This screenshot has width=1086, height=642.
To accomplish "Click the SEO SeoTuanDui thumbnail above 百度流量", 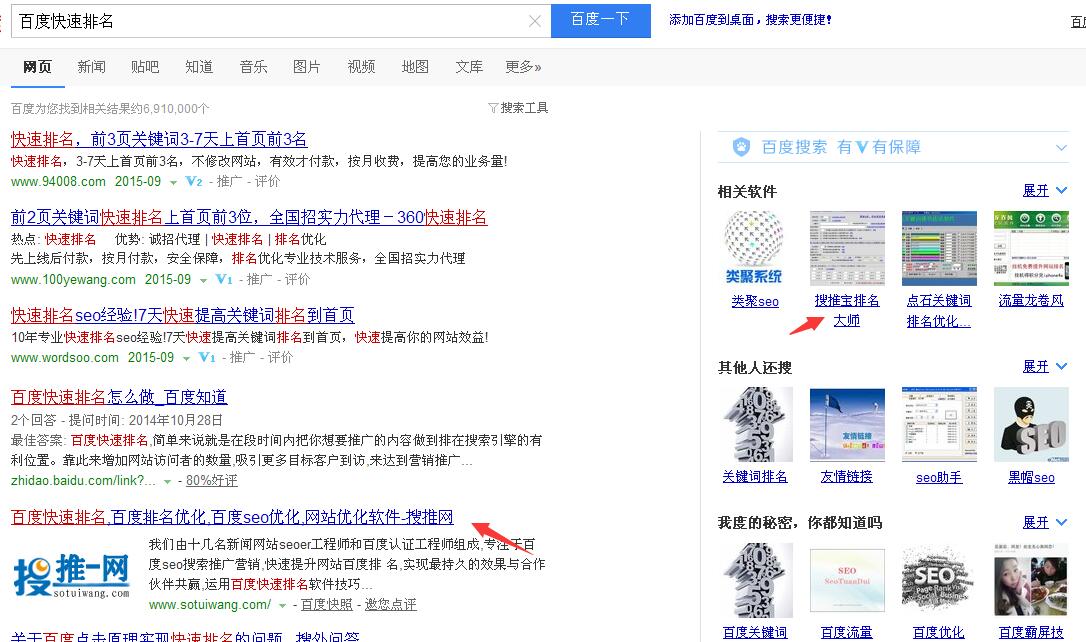I will pos(847,580).
